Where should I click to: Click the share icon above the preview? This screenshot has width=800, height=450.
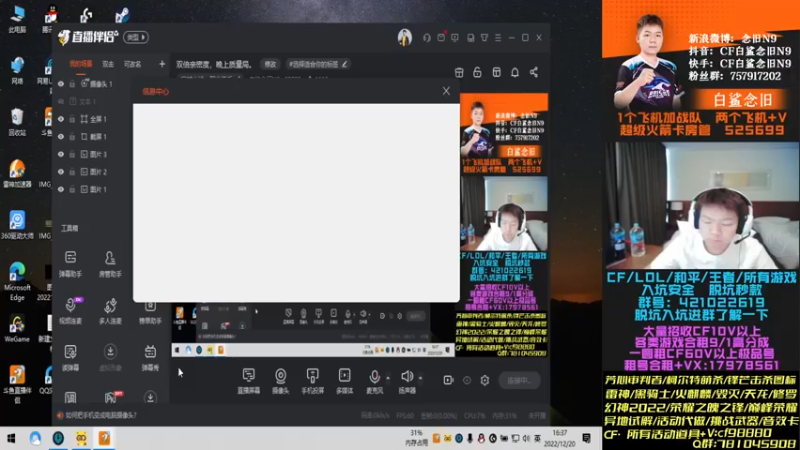click(534, 72)
